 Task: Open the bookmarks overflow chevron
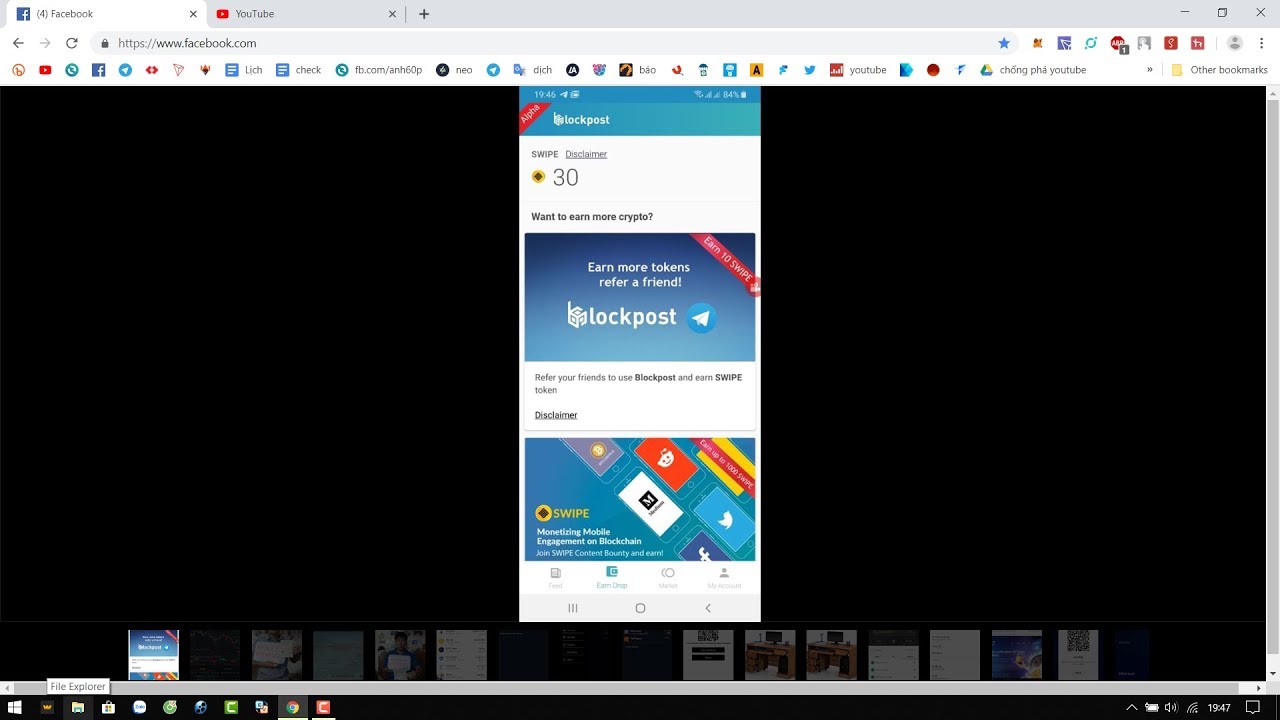pyautogui.click(x=1150, y=70)
